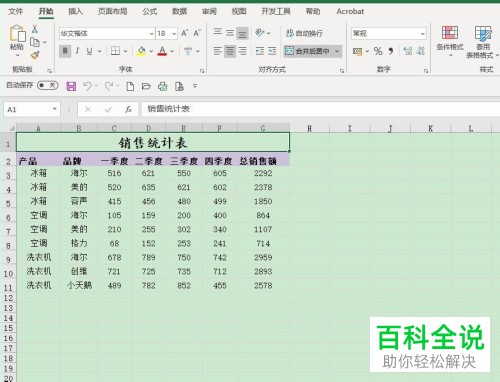Align text right
The image size is (500, 382).
pyautogui.click(x=243, y=51)
